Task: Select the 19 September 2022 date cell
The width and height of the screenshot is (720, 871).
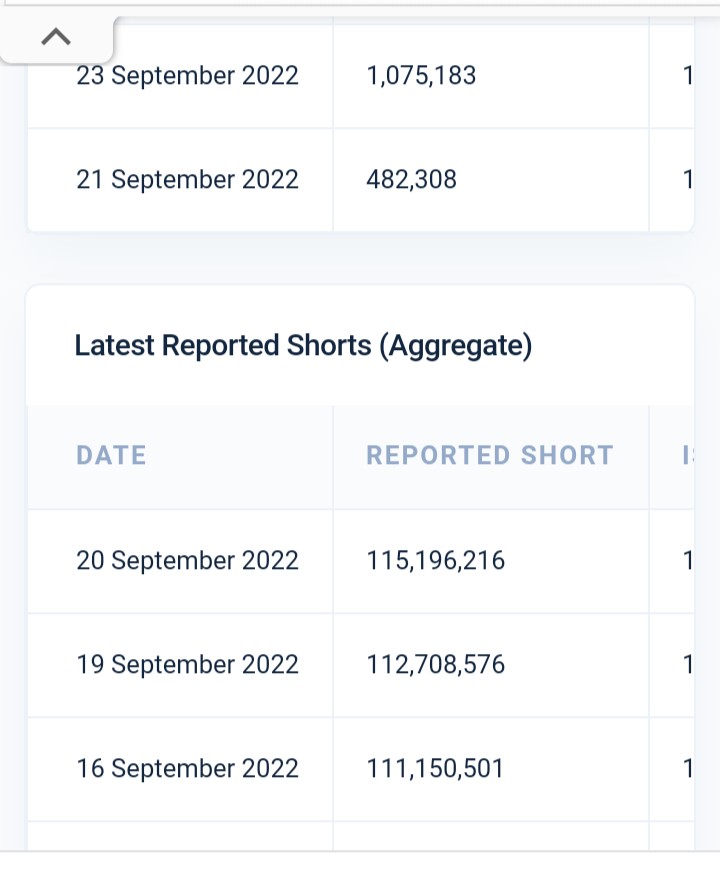Action: pos(180,665)
